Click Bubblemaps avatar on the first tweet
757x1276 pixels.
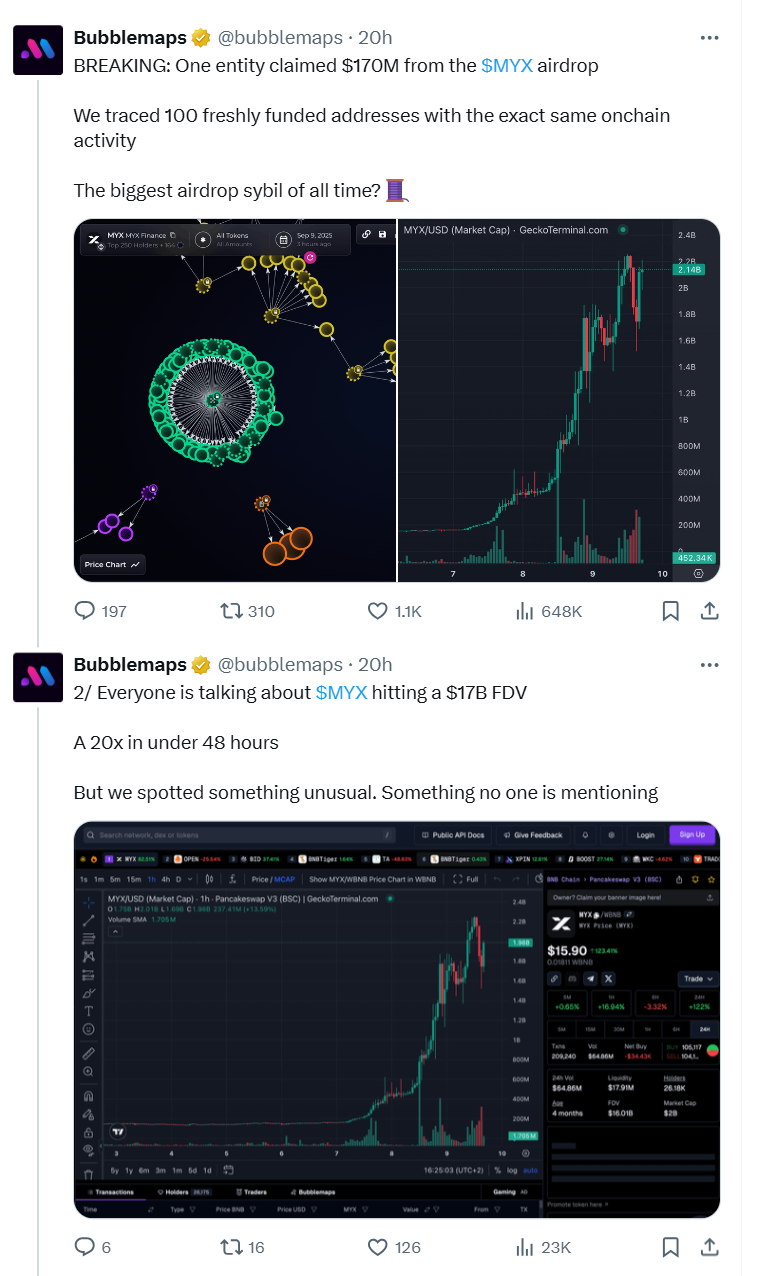click(38, 50)
